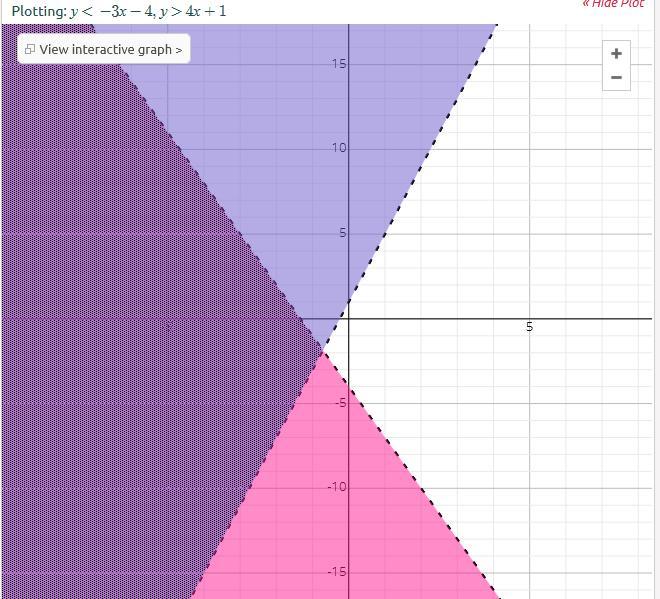660x599 pixels.
Task: Click the y-axis label -15
Action: coord(337,572)
